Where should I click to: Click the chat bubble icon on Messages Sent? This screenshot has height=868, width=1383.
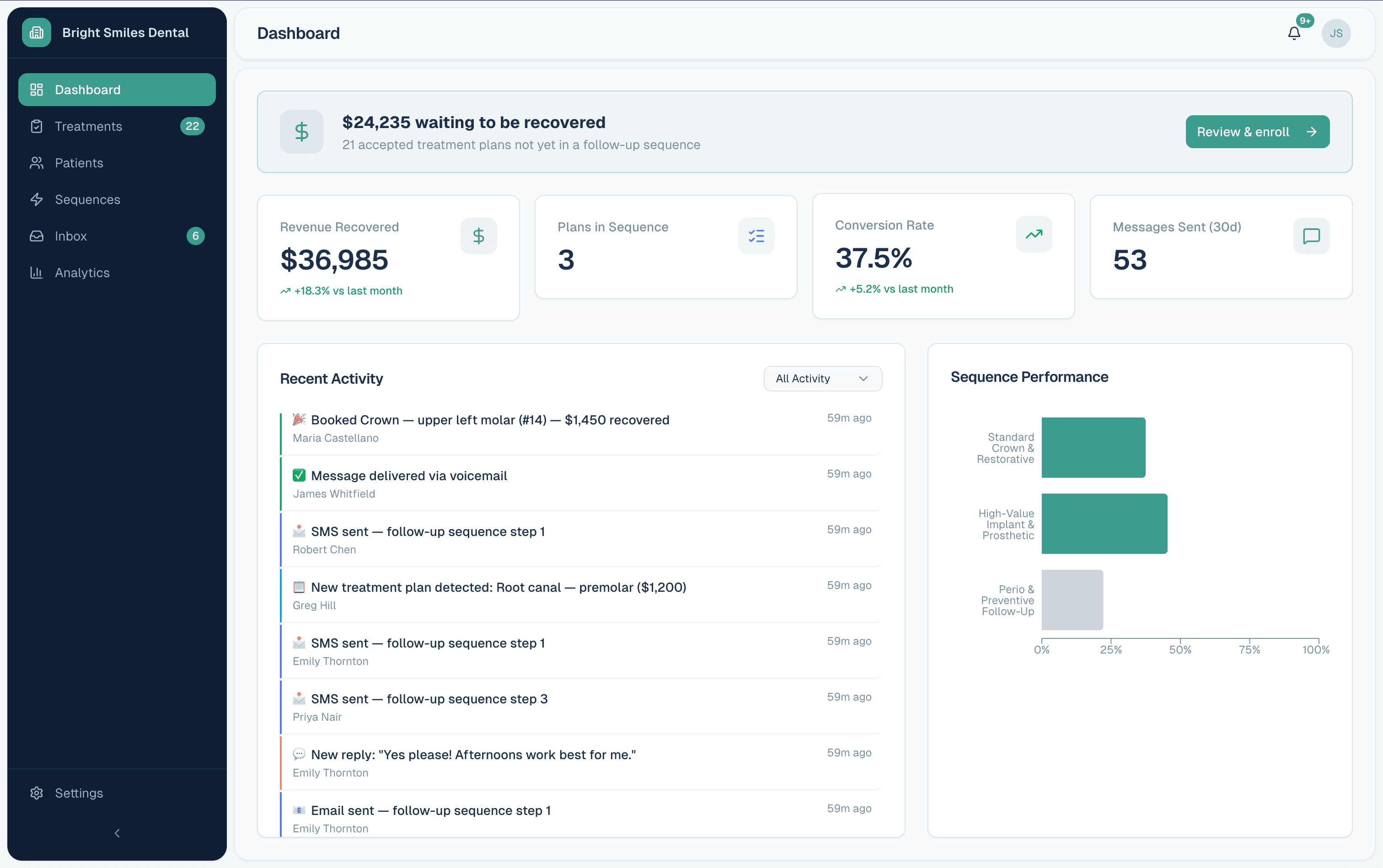pos(1311,236)
